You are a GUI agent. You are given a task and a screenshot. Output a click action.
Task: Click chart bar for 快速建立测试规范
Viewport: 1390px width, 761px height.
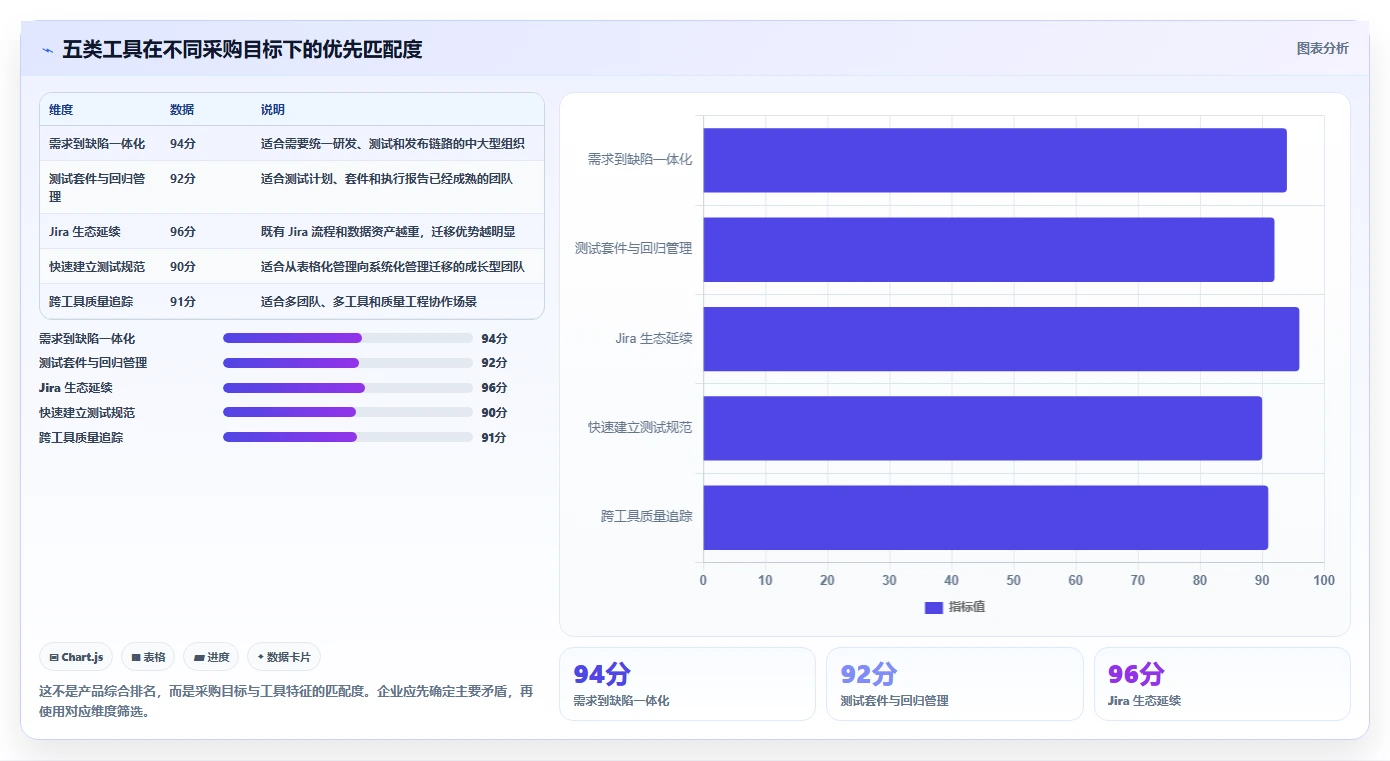(x=983, y=428)
